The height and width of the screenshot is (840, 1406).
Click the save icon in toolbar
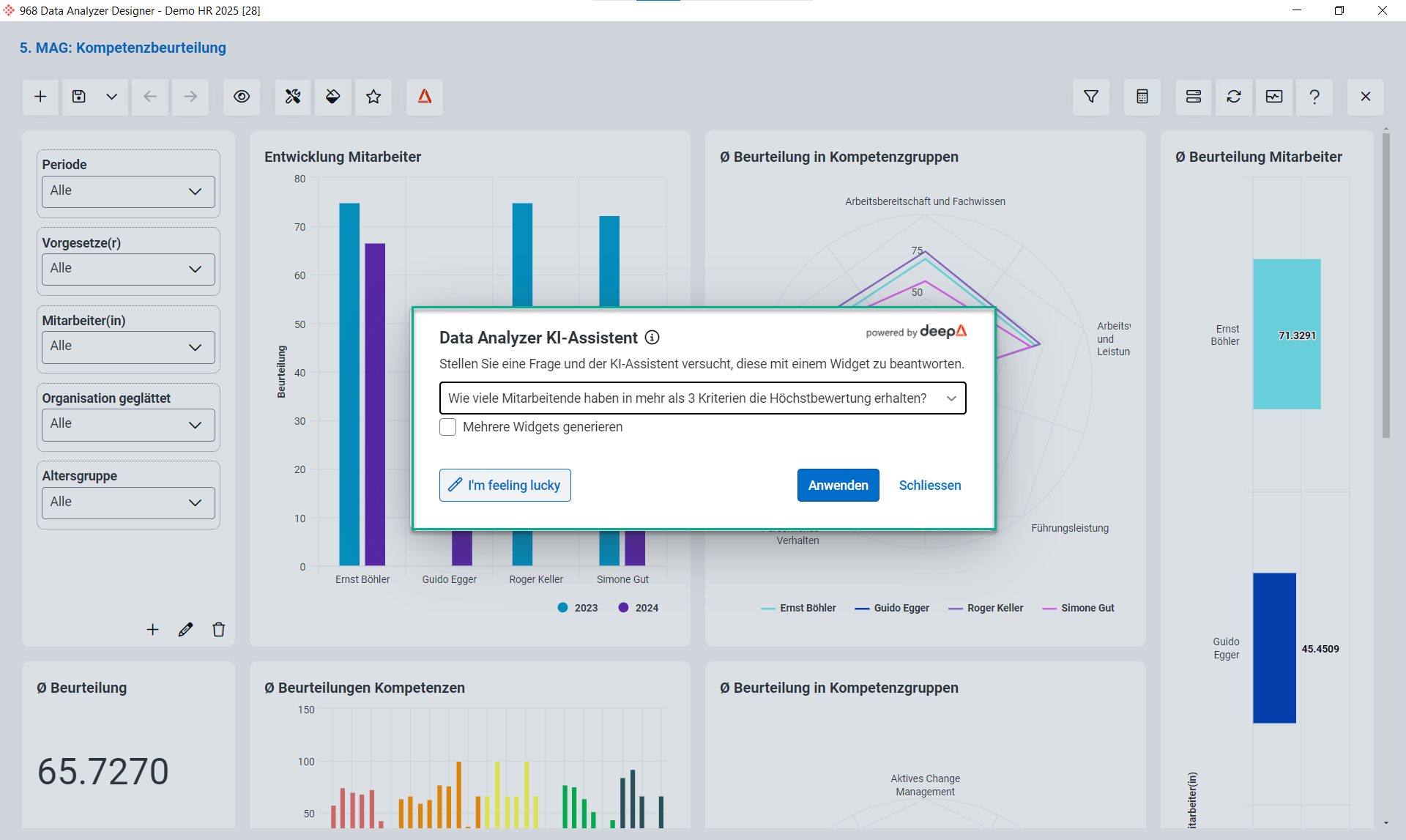pos(79,97)
